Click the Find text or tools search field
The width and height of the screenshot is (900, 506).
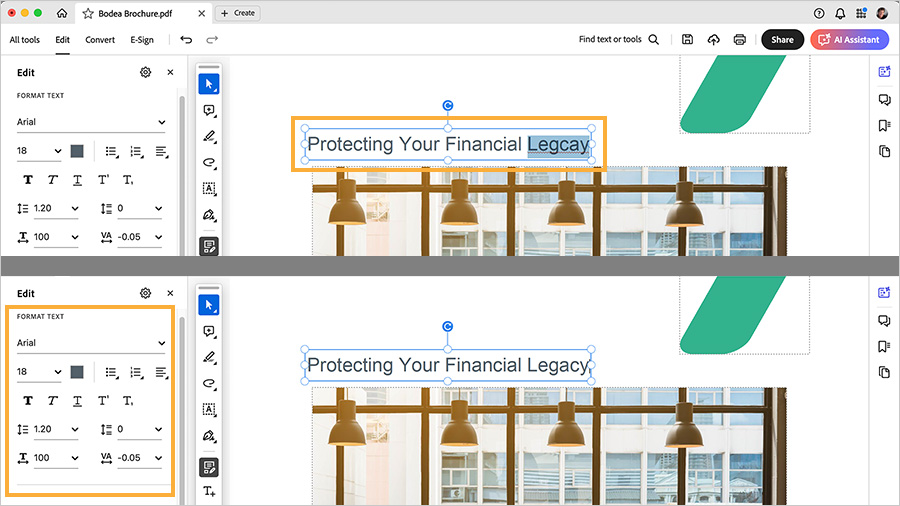(x=619, y=39)
